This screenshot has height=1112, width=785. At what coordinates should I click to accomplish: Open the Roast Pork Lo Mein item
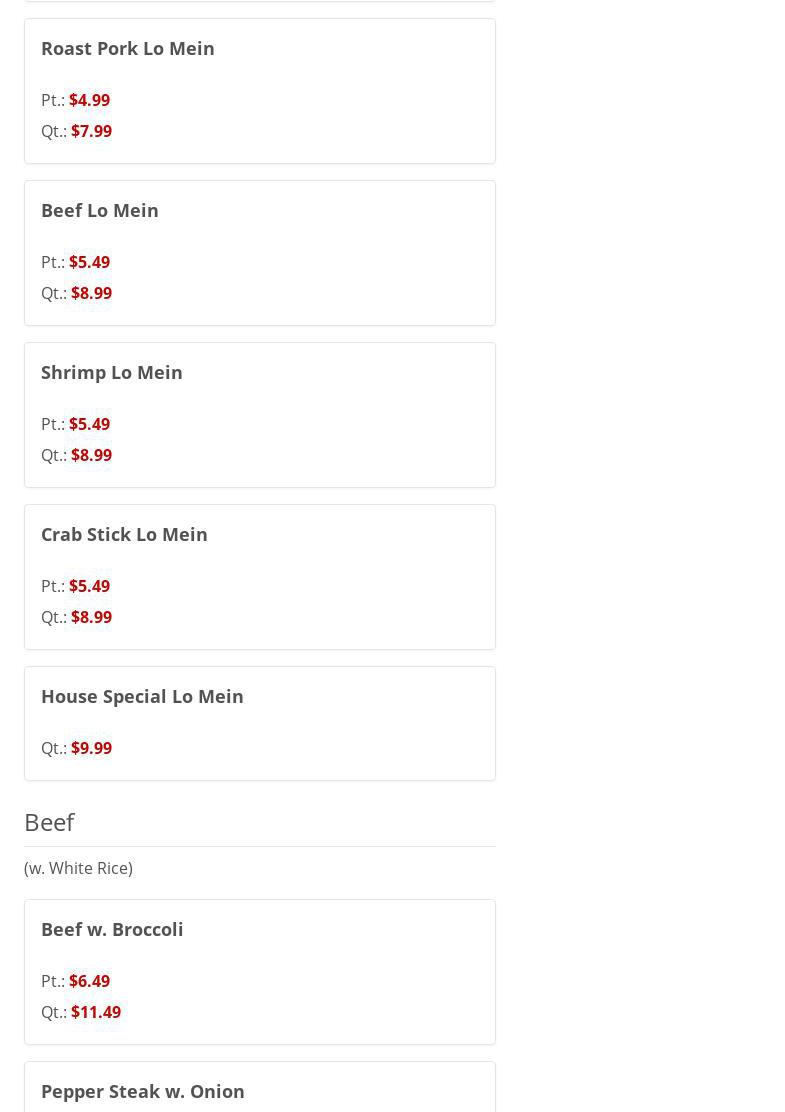click(x=128, y=48)
